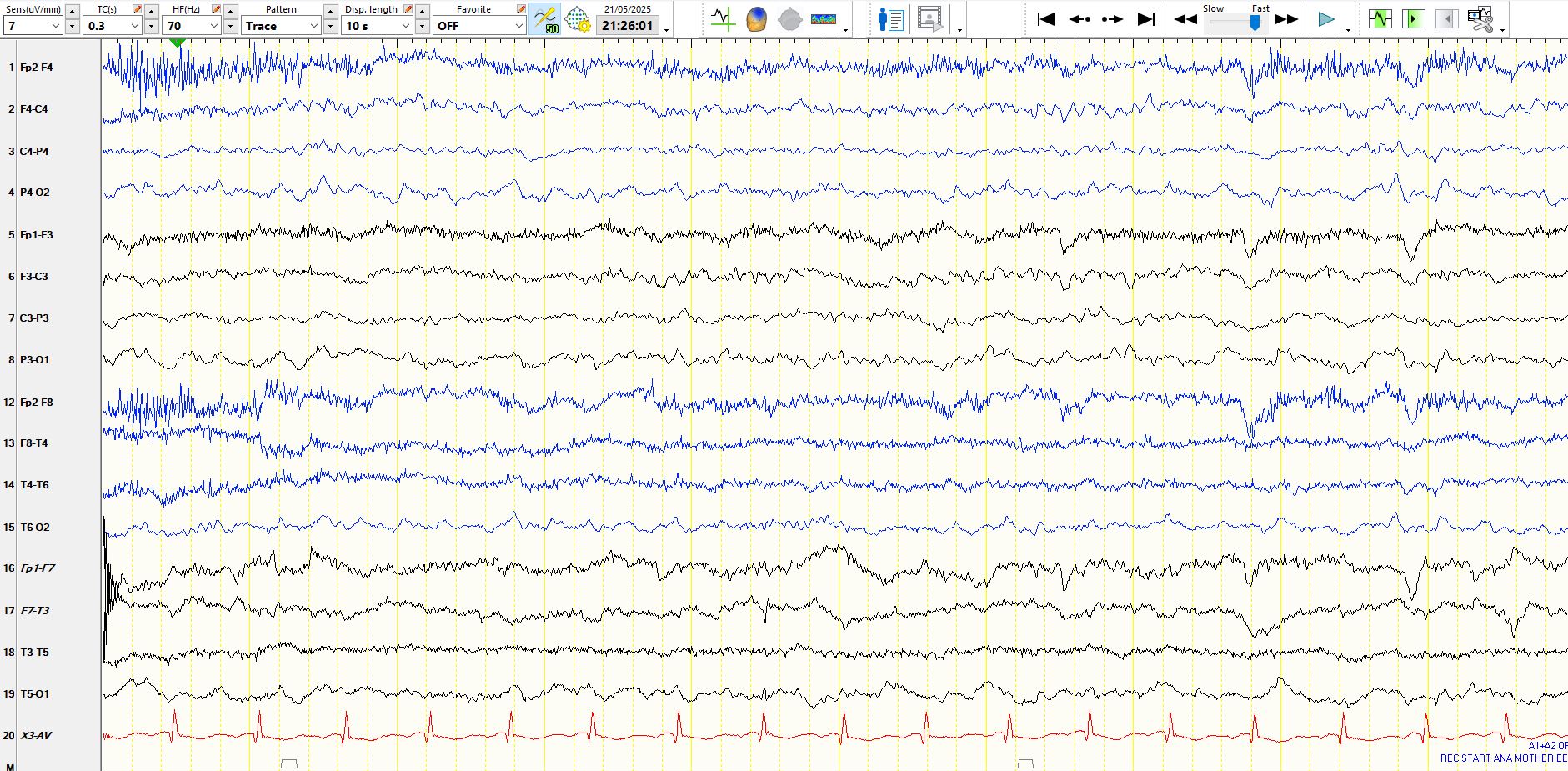1568x771 pixels.
Task: Expand the arrow after the spectrogram icon
Action: (x=846, y=30)
